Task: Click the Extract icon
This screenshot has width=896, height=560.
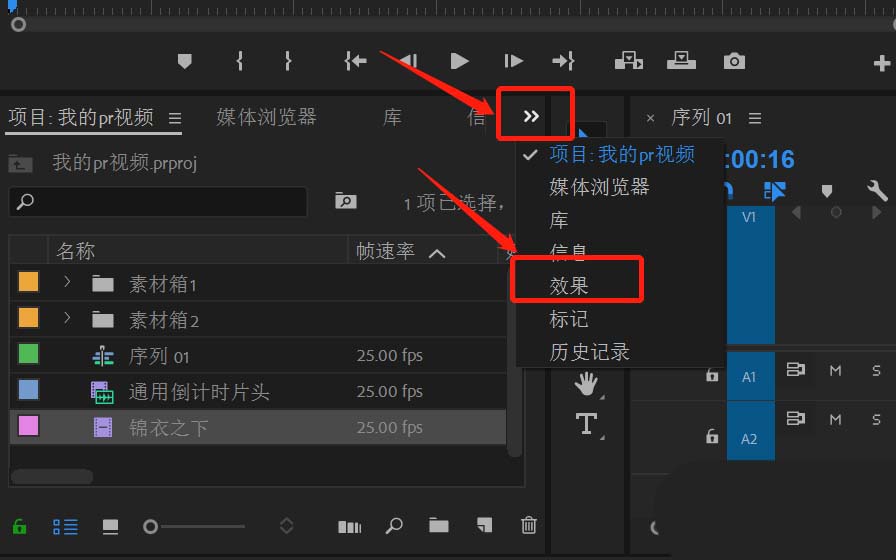Action: (x=681, y=61)
